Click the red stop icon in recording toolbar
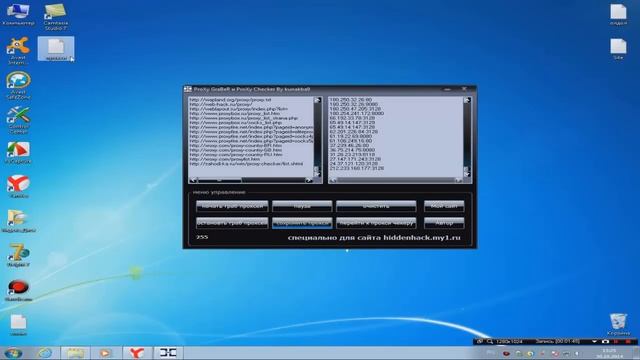 [x=628, y=341]
